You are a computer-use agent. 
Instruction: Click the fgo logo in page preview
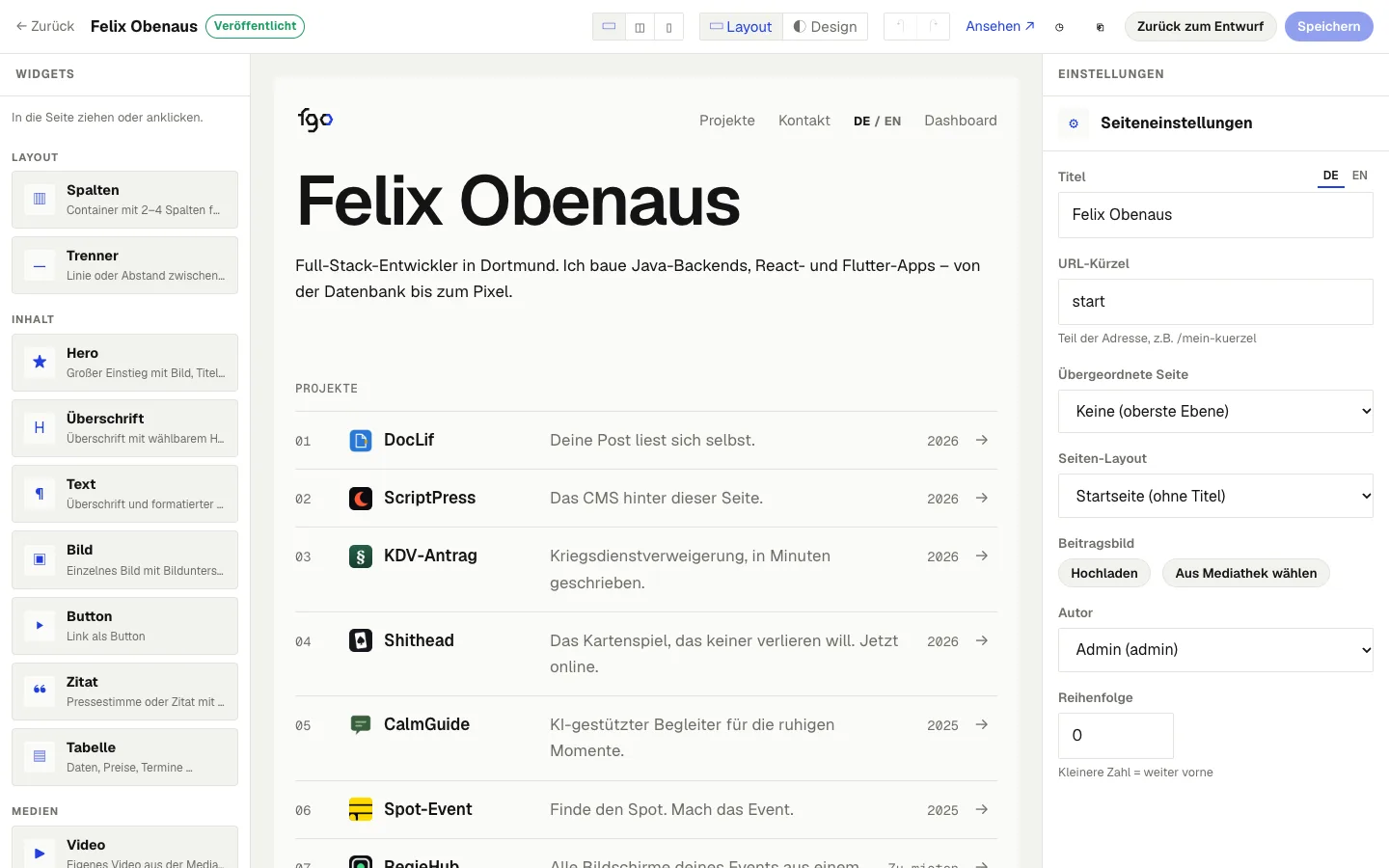[315, 120]
